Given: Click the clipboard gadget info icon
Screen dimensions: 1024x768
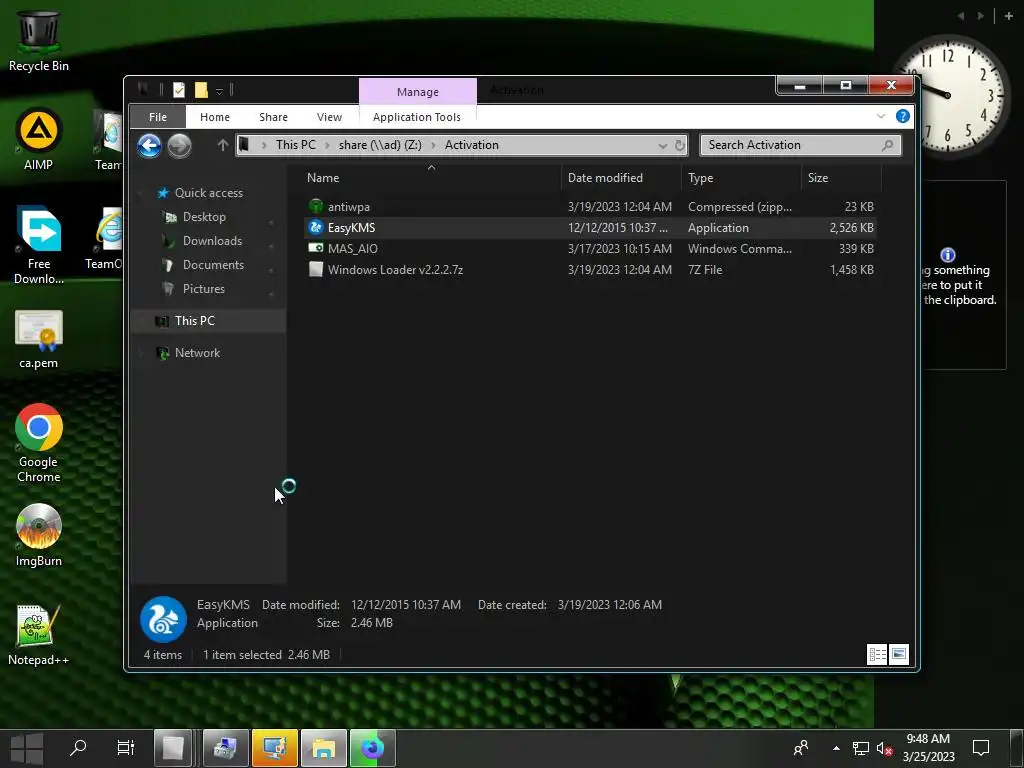Looking at the screenshot, I should 948,255.
